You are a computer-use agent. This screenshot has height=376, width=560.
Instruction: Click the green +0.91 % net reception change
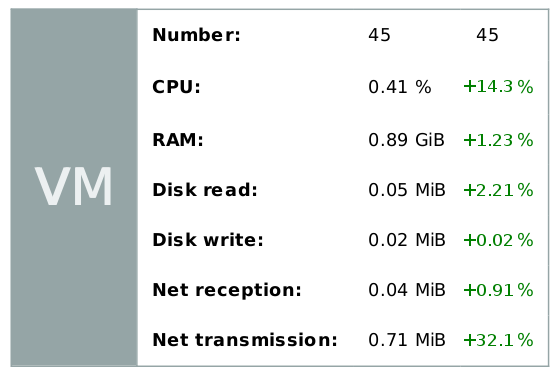point(498,290)
